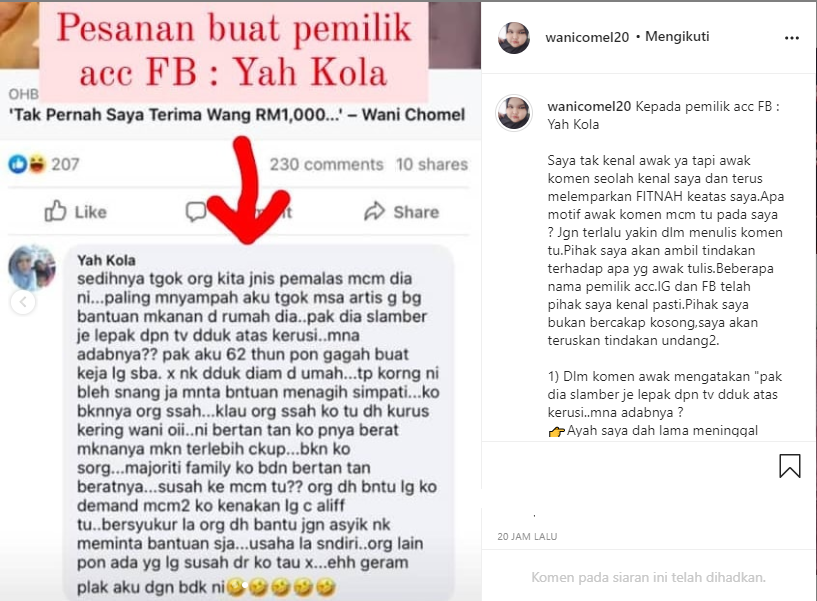Screen dimensions: 817x601
Task: Open the 10 shares link
Action: pyautogui.click(x=431, y=164)
